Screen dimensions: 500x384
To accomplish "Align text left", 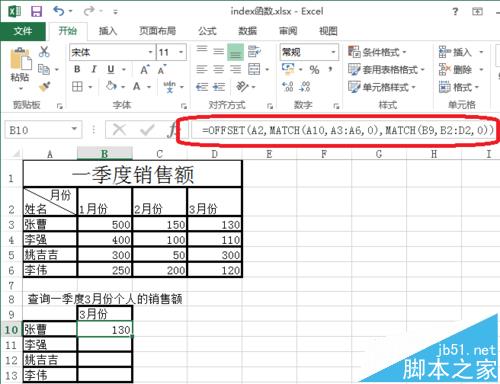I will 202,69.
